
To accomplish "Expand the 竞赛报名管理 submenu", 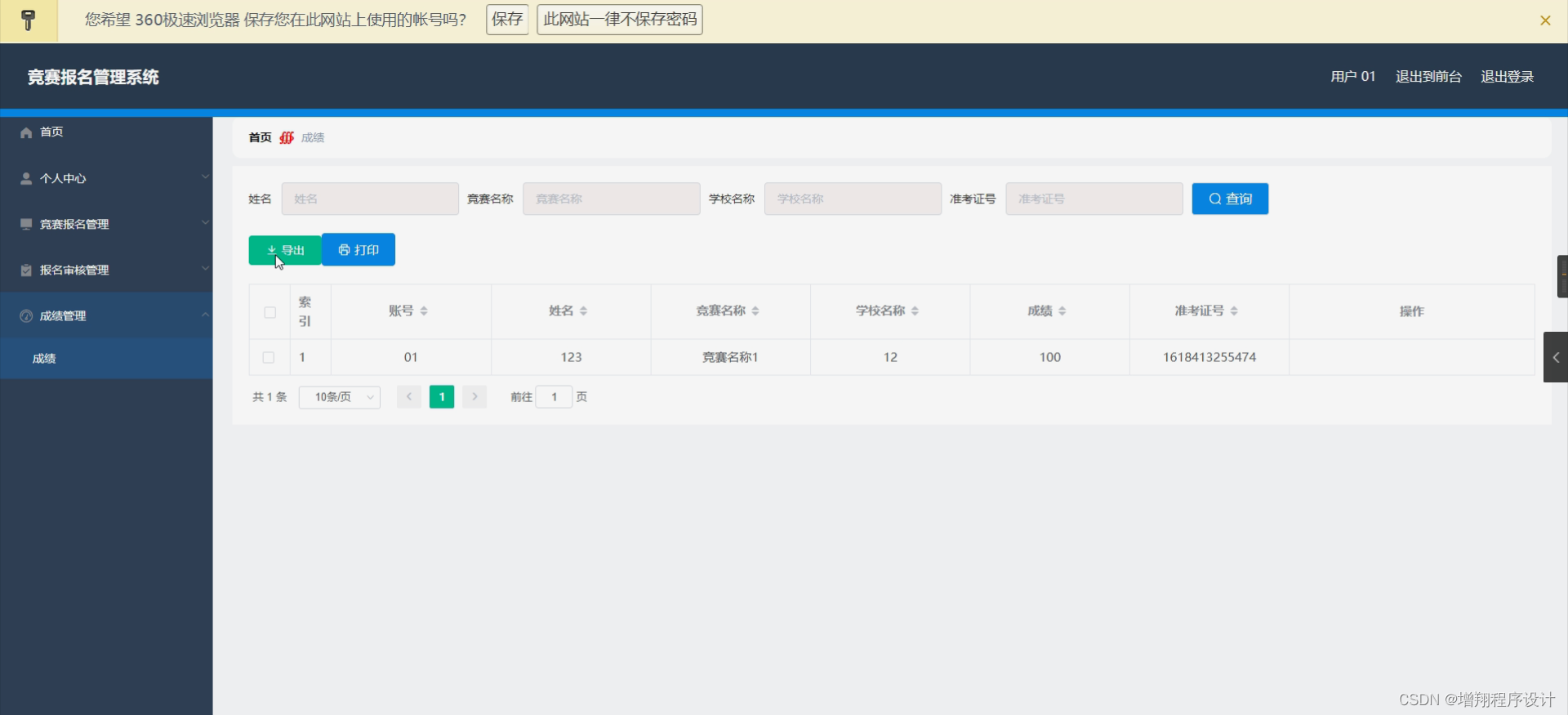I will coord(205,223).
